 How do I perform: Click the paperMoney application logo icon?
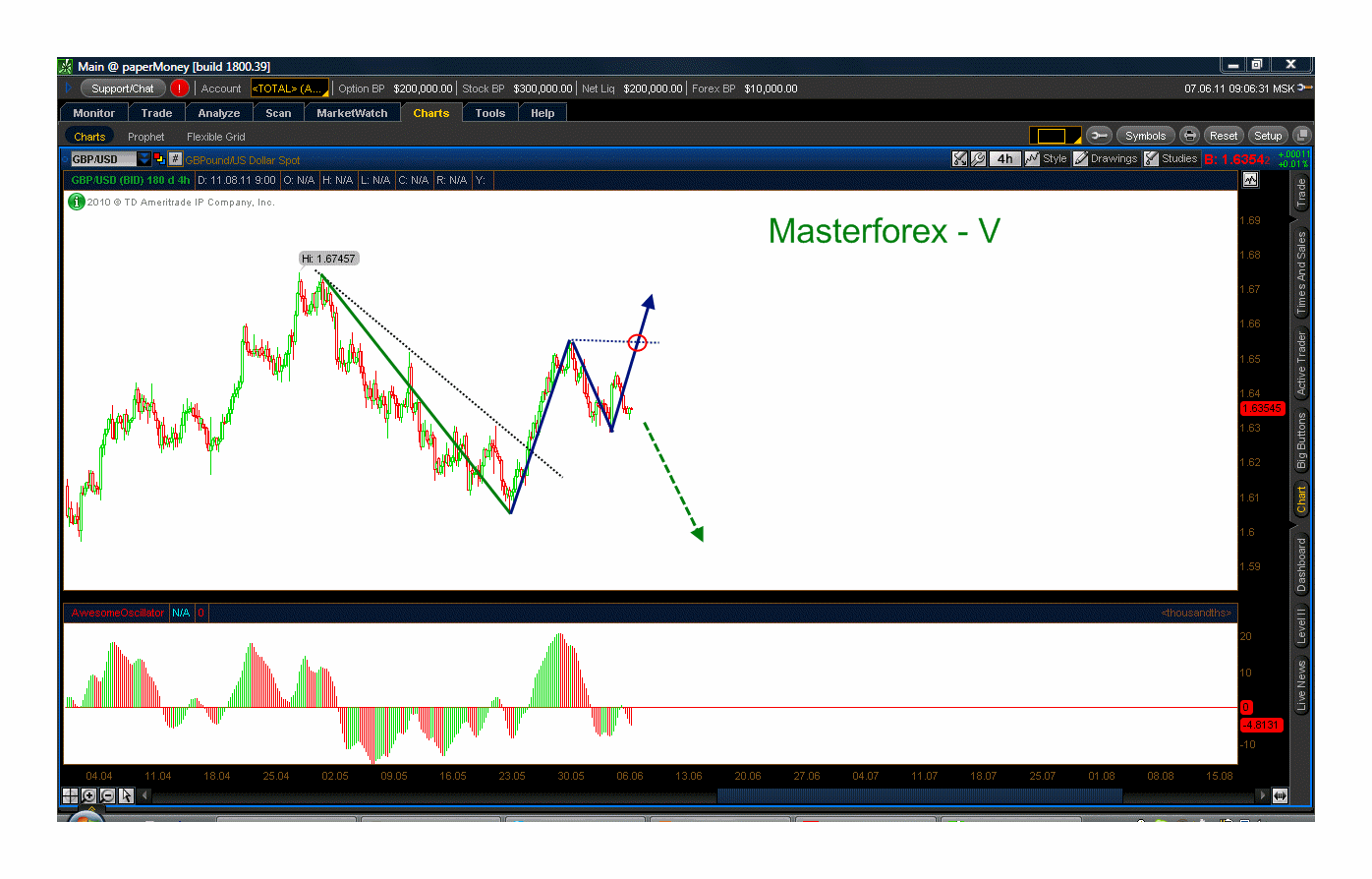point(66,66)
